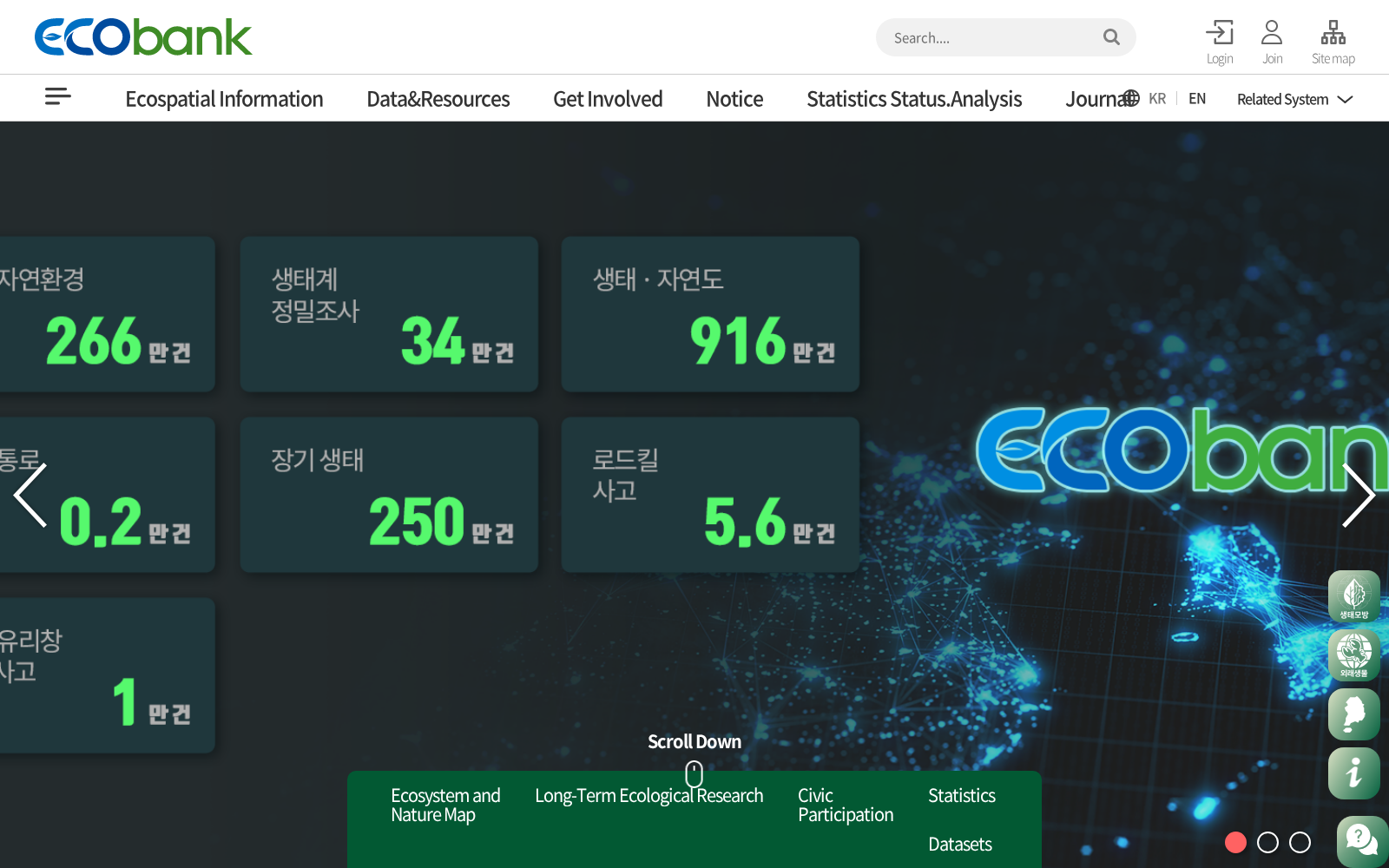Go to Ecosystem and Nature Map
Viewport: 1389px width, 868px height.
click(x=445, y=806)
